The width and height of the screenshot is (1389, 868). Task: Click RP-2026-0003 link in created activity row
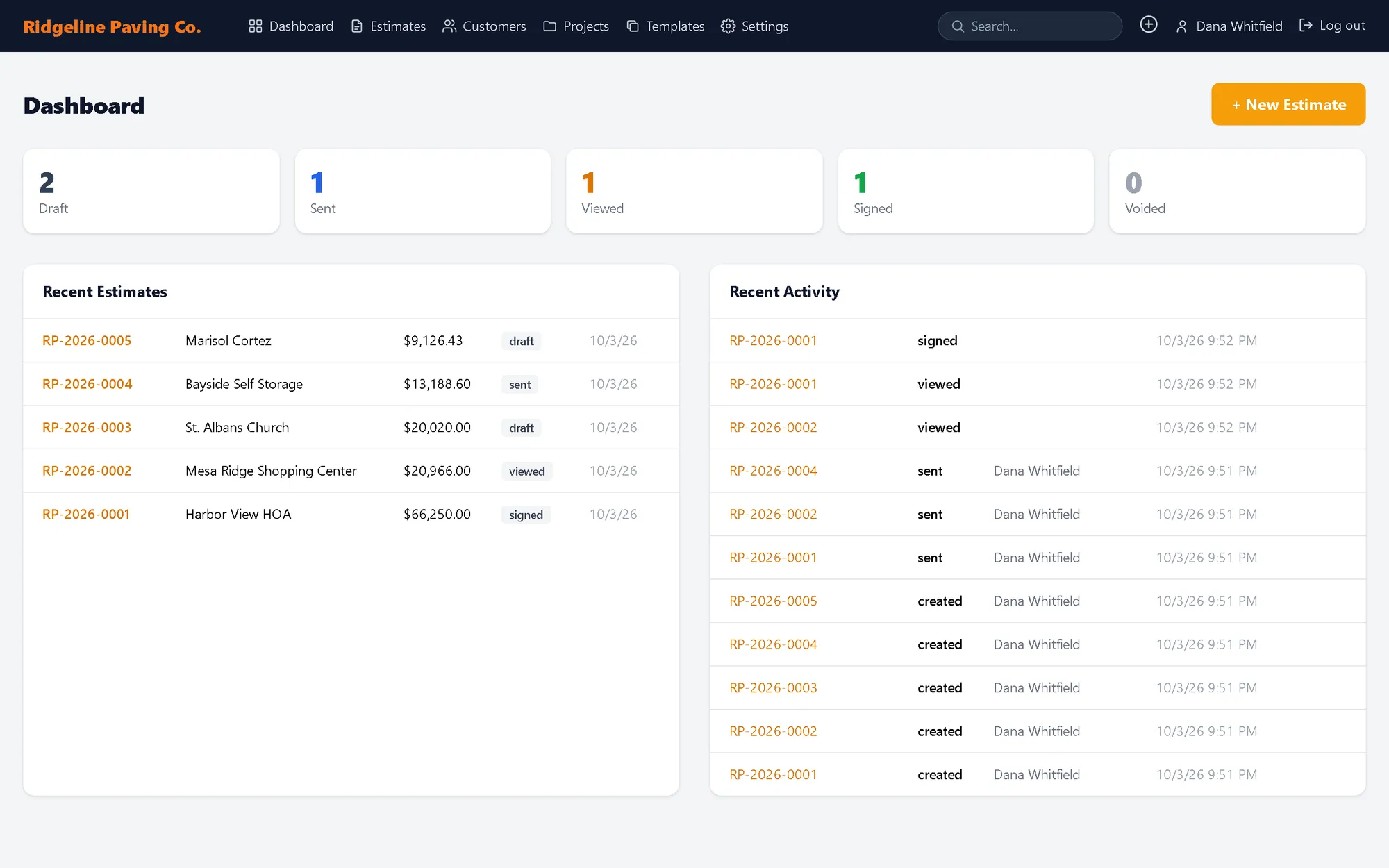click(773, 688)
